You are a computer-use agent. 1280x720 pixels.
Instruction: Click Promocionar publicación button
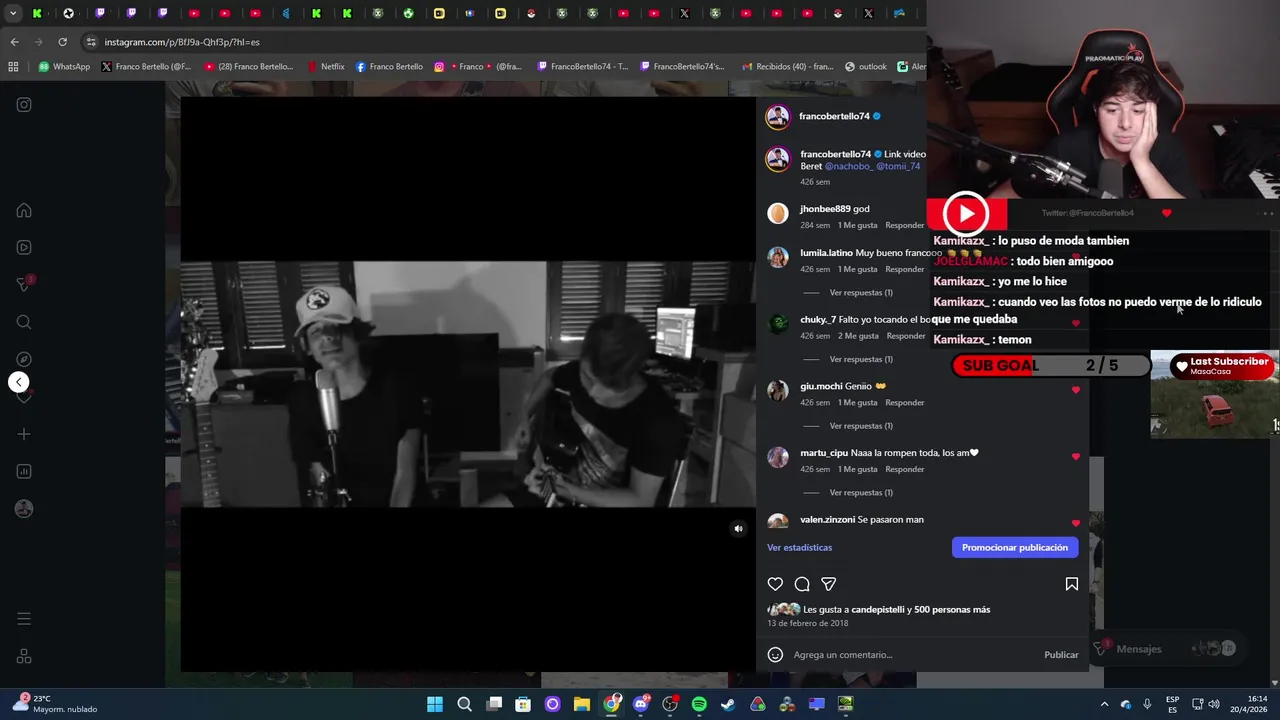(x=1015, y=547)
